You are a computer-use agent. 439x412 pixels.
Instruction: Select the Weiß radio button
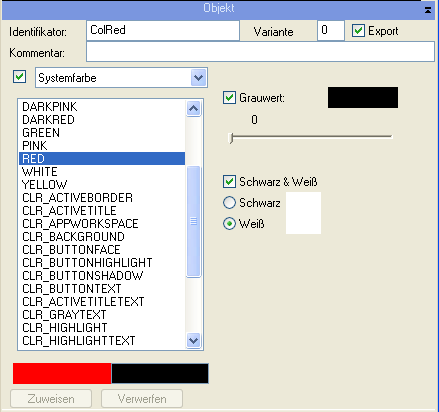[229, 223]
